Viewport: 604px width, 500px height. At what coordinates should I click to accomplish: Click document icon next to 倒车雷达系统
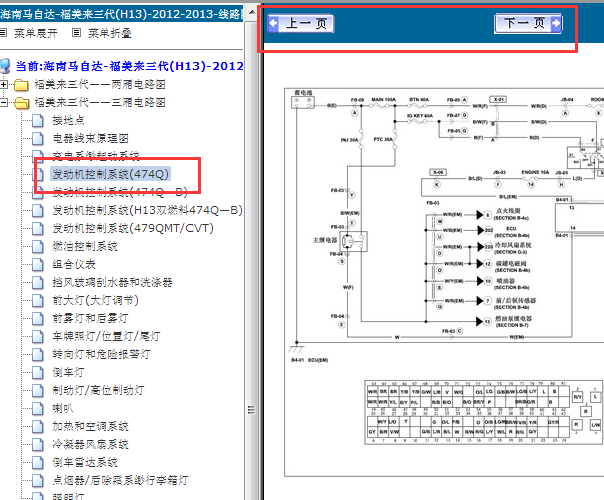[x=38, y=462]
